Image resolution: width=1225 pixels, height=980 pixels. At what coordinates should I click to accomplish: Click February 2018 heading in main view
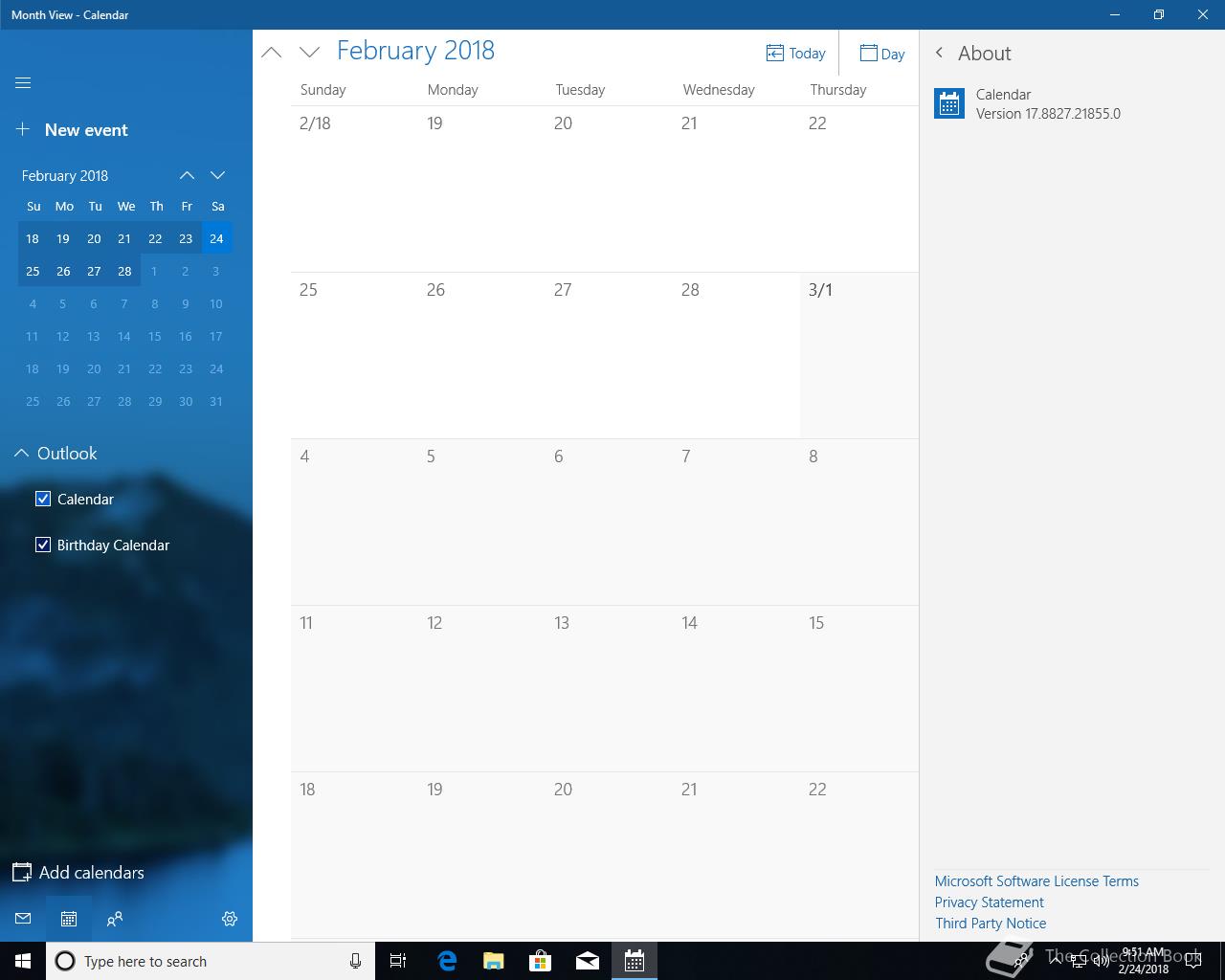[415, 51]
